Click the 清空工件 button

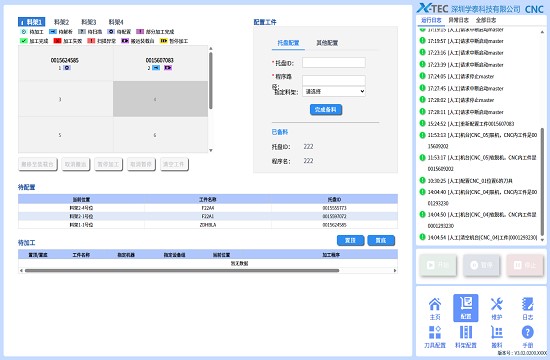click(x=174, y=164)
